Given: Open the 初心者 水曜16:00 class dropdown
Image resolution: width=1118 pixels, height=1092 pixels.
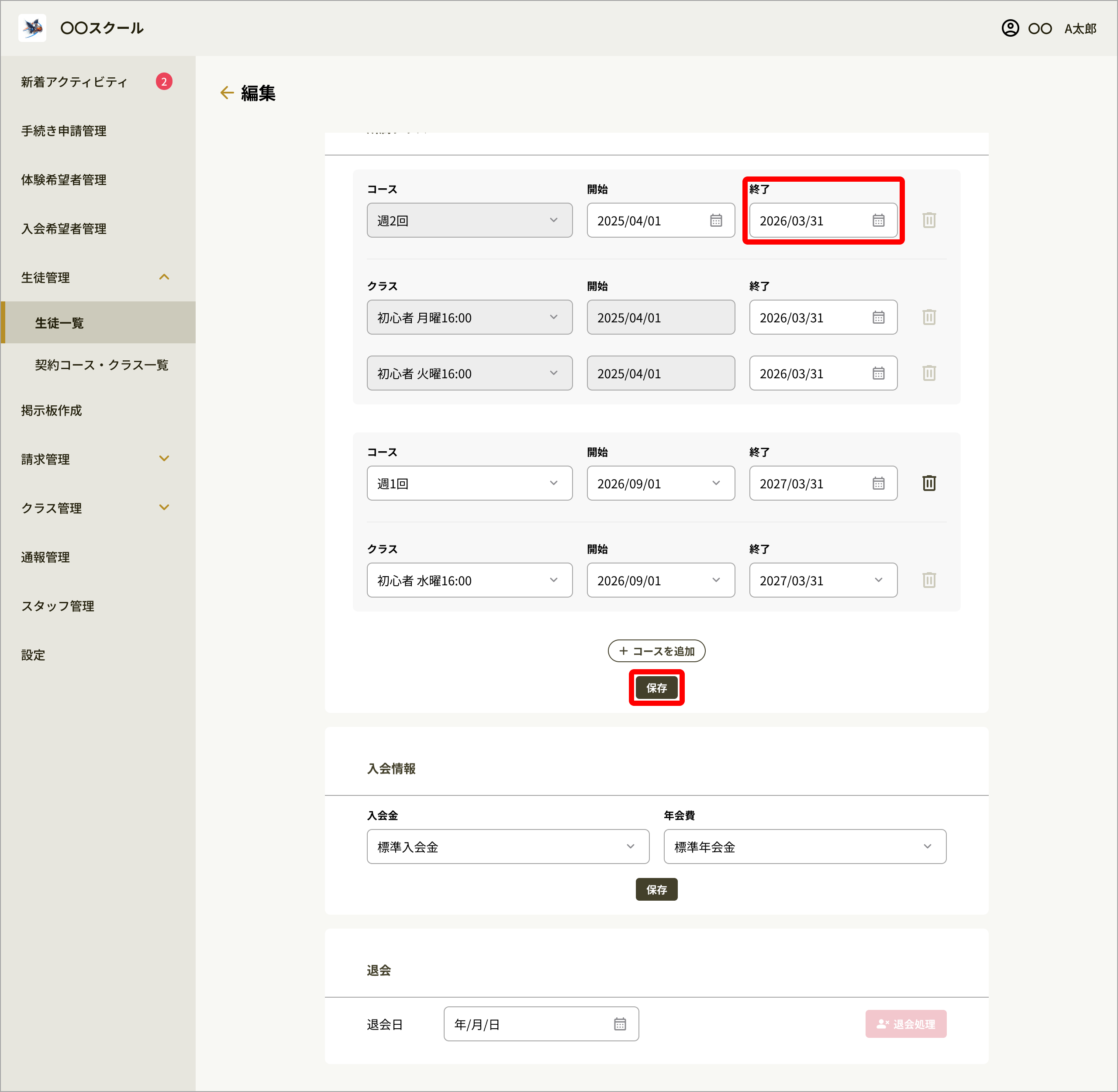Looking at the screenshot, I should click(x=469, y=581).
